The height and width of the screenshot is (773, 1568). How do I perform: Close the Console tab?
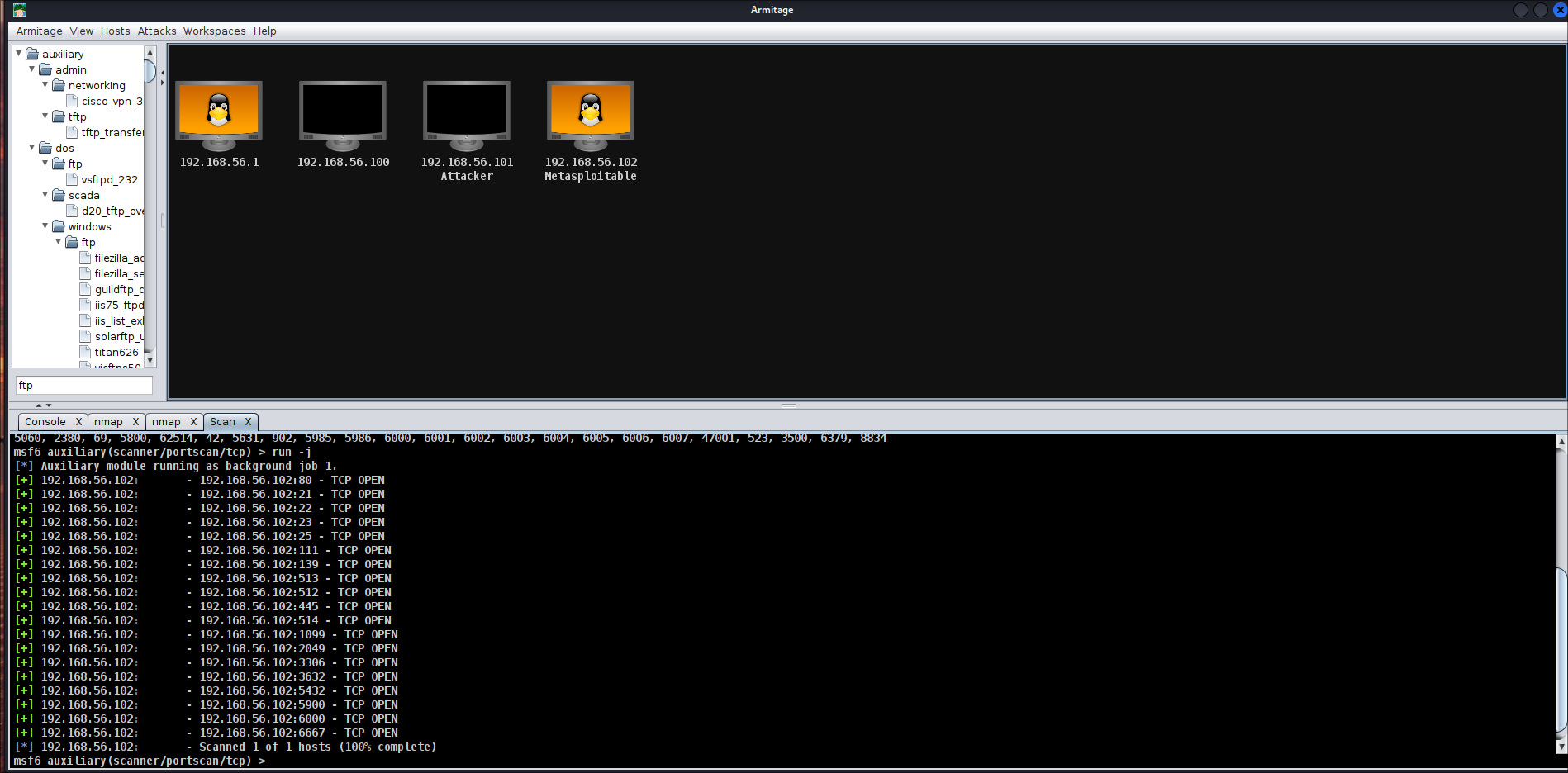click(78, 422)
